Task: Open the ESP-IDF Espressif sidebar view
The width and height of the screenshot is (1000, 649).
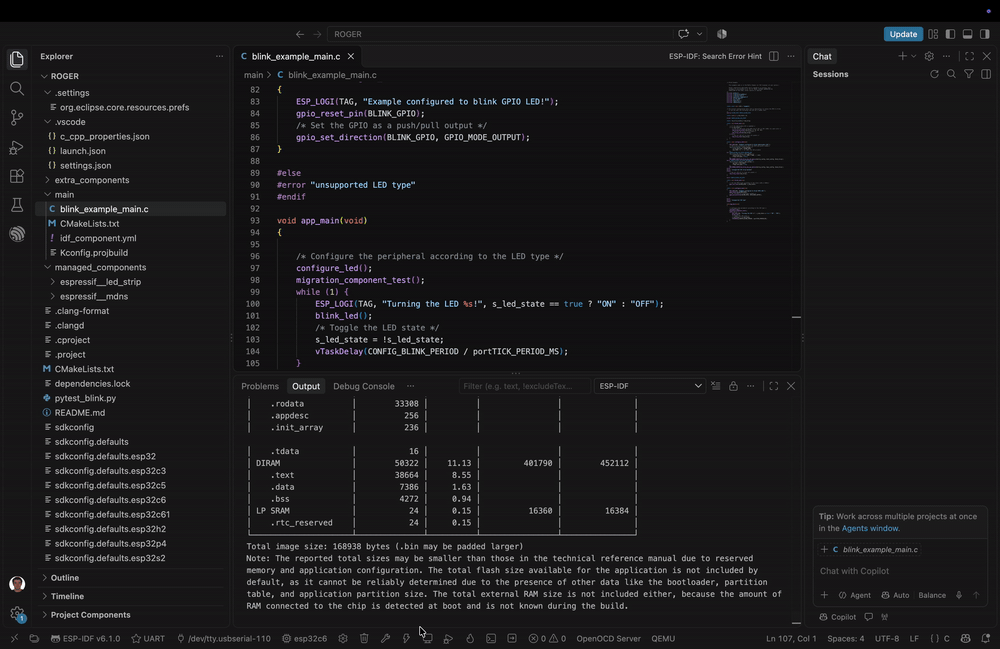Action: [x=17, y=233]
